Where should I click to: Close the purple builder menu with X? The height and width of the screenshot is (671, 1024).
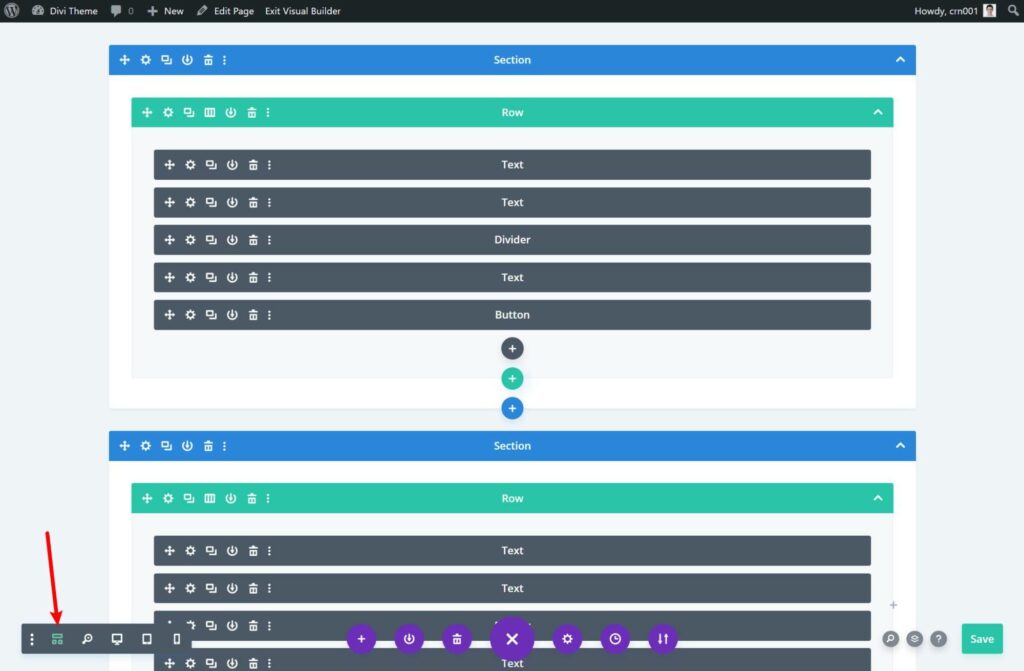coord(512,639)
